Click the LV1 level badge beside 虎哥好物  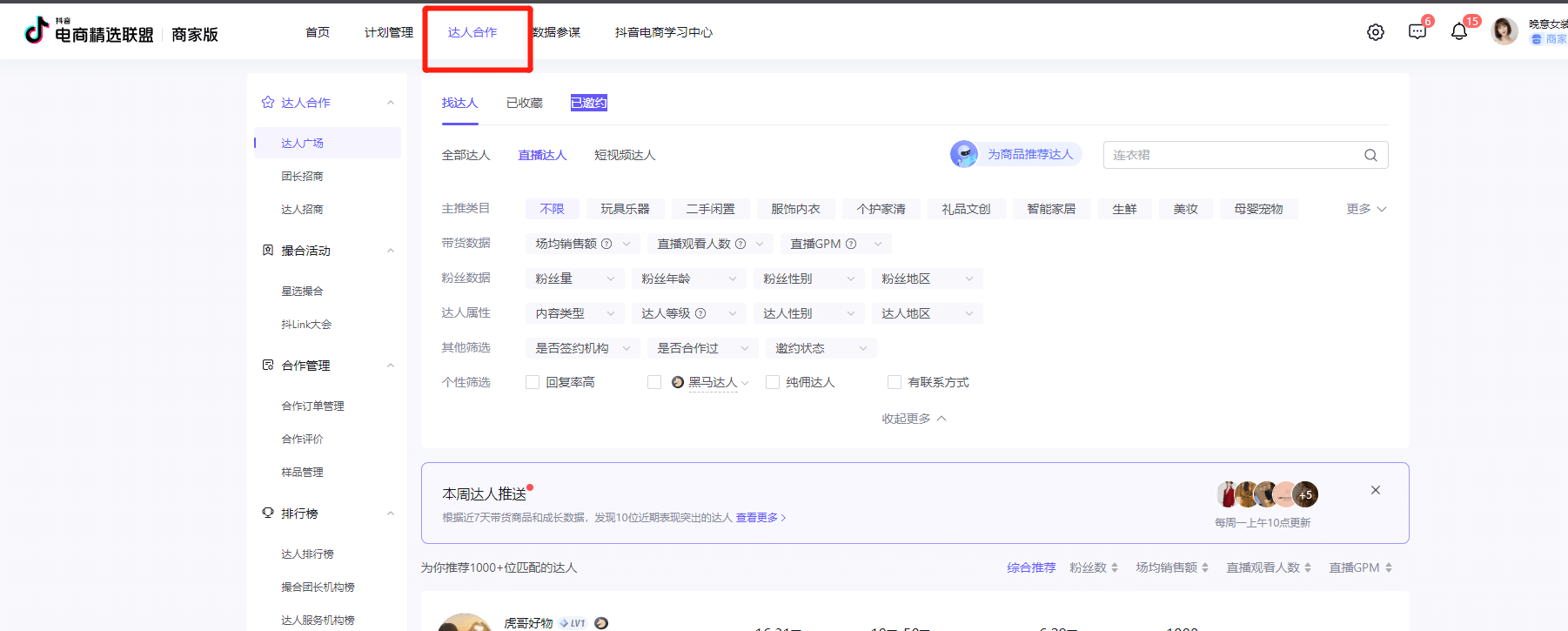click(x=573, y=623)
